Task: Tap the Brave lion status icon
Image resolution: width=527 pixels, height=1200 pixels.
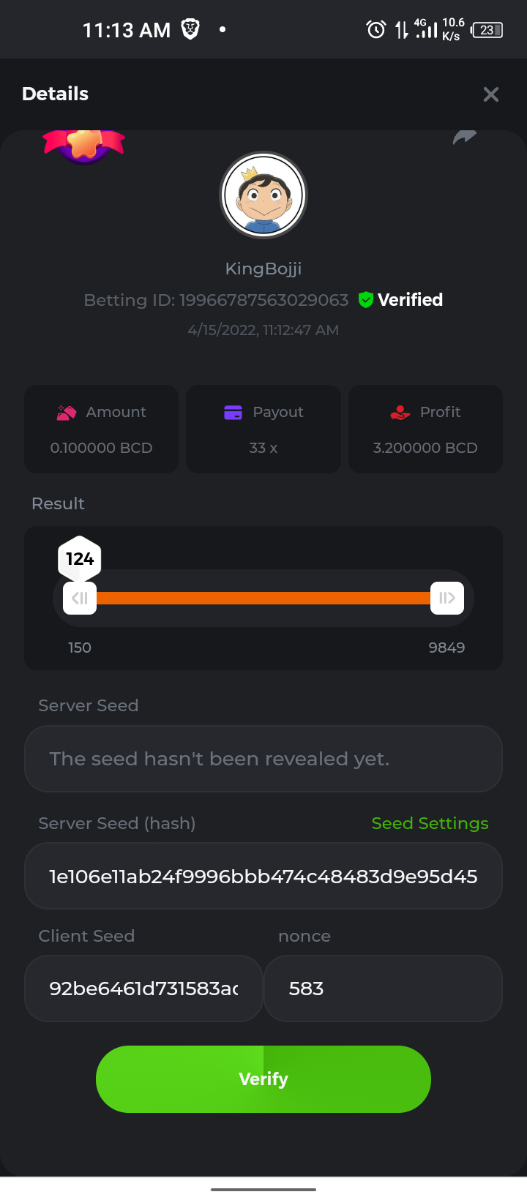Action: click(190, 30)
